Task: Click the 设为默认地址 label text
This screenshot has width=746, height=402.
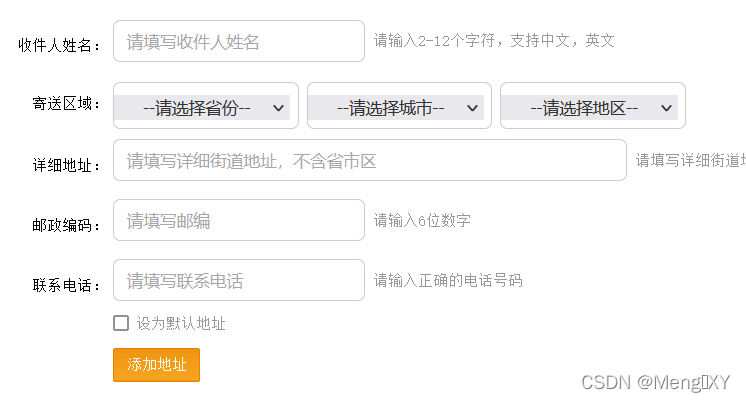Action: click(181, 324)
